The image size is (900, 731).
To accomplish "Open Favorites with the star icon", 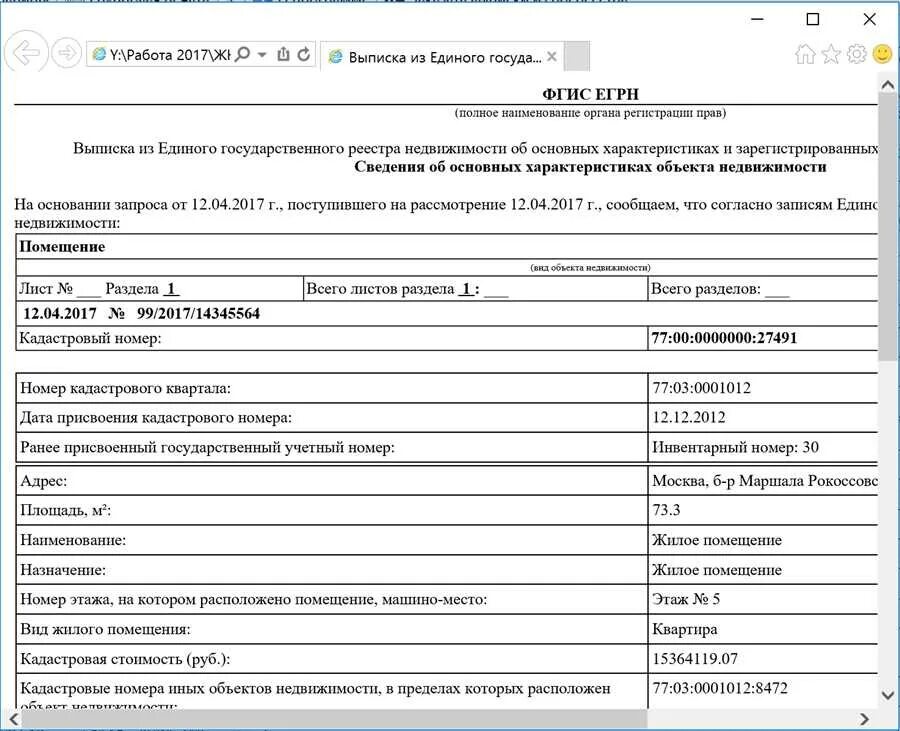I will tap(831, 54).
